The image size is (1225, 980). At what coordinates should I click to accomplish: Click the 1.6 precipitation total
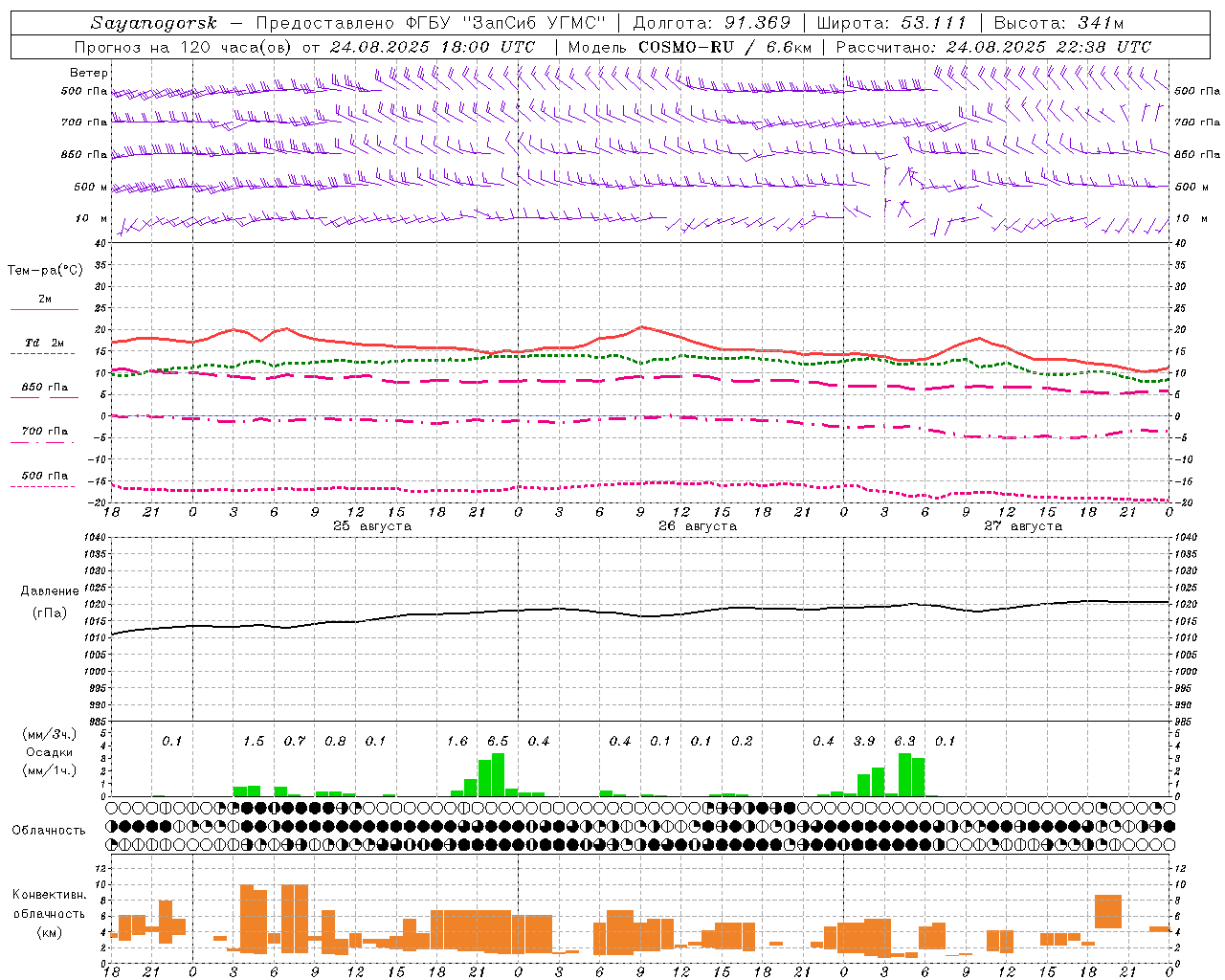pos(457,742)
